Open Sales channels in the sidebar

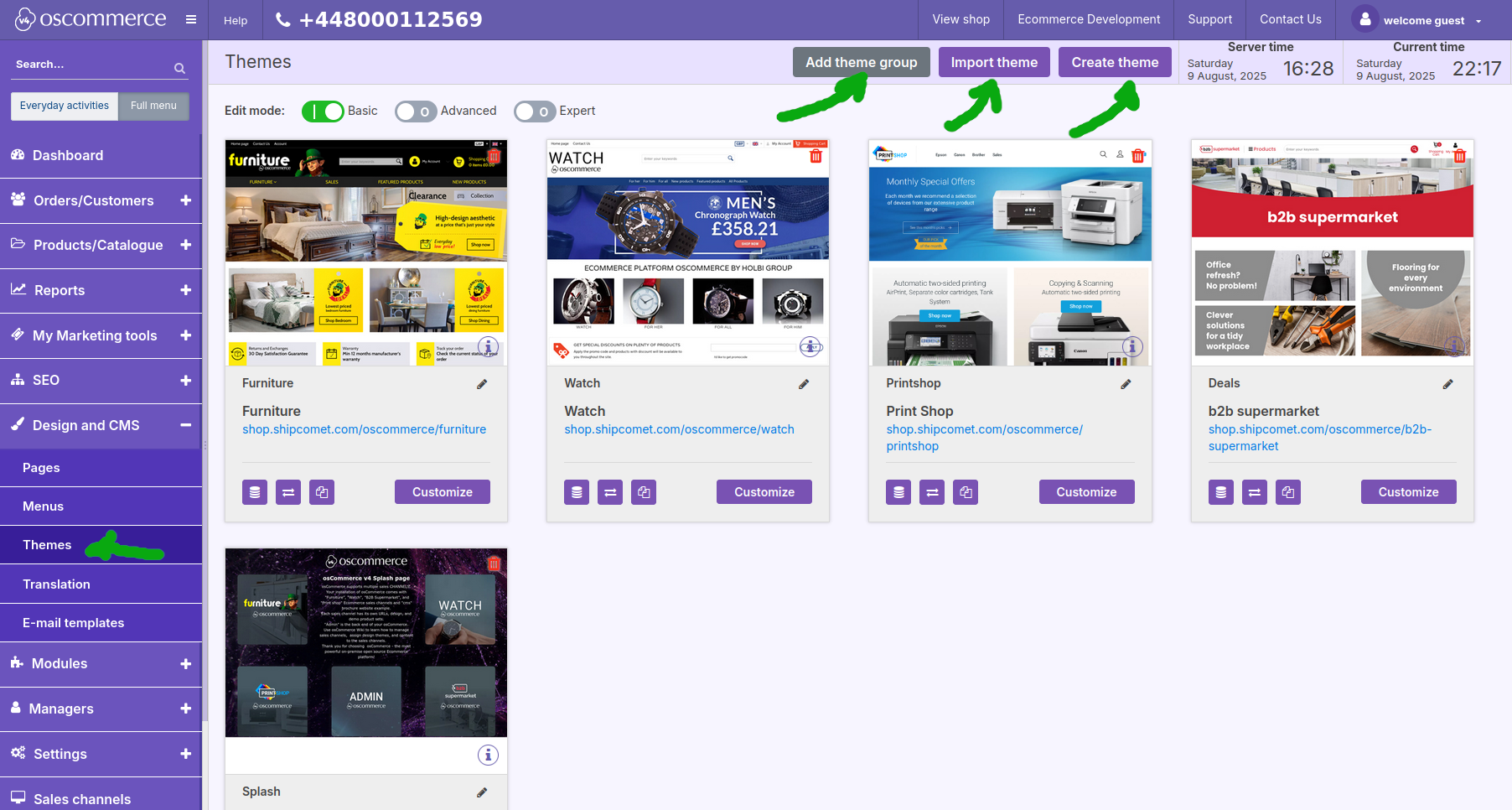[101, 797]
